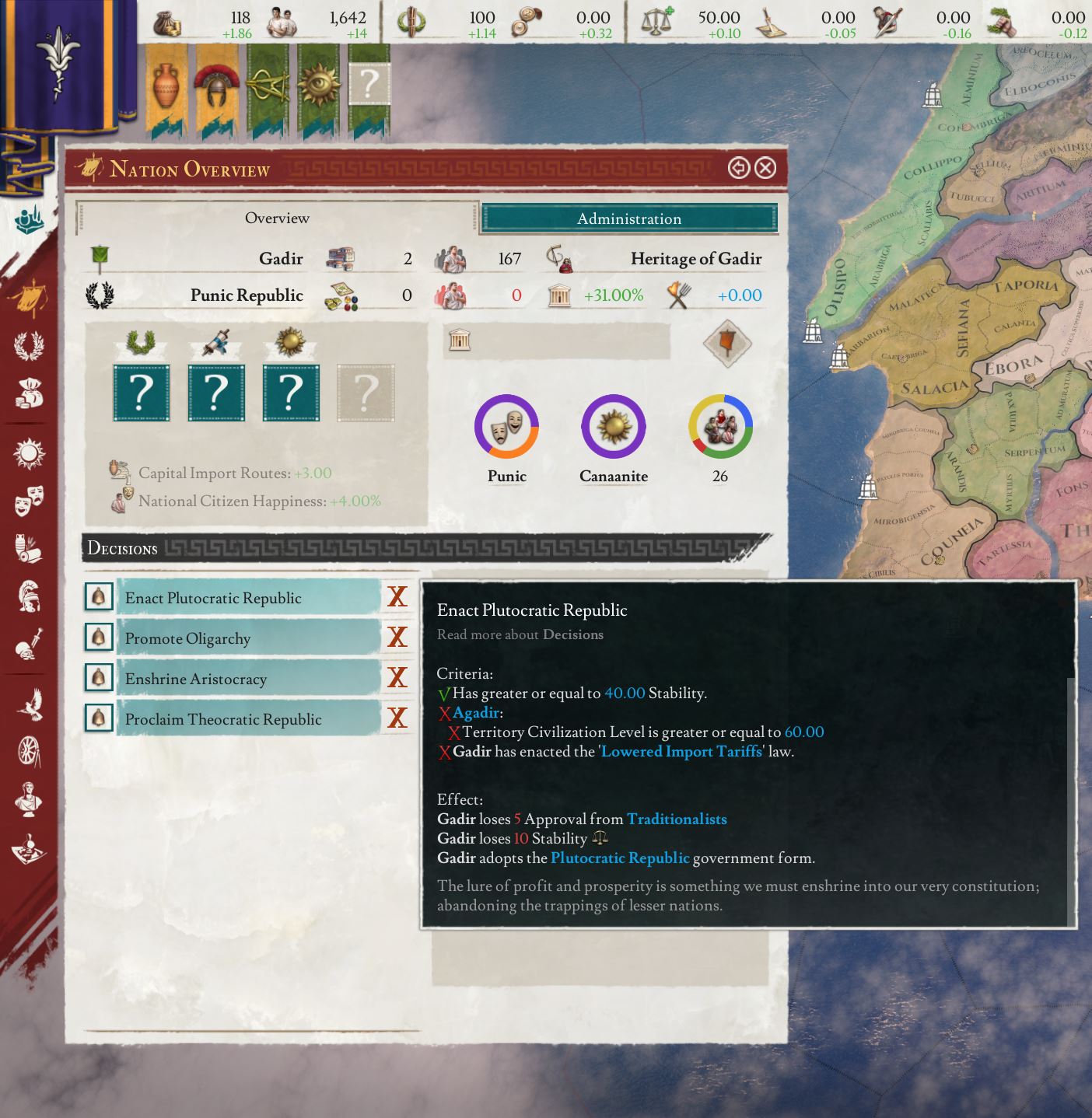Image resolution: width=1092 pixels, height=1118 pixels.
Task: Select the idea slot under the scroll icon
Action: [216, 393]
